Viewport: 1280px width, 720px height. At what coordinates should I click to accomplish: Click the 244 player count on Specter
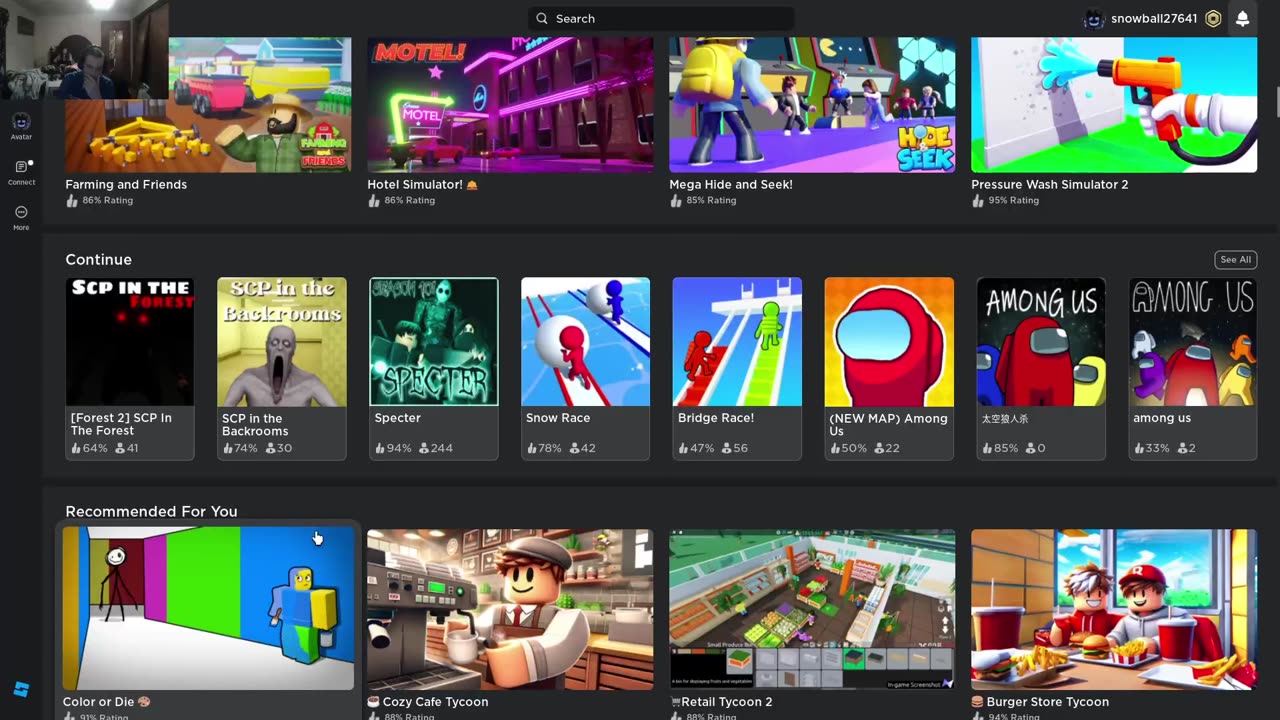(x=436, y=448)
